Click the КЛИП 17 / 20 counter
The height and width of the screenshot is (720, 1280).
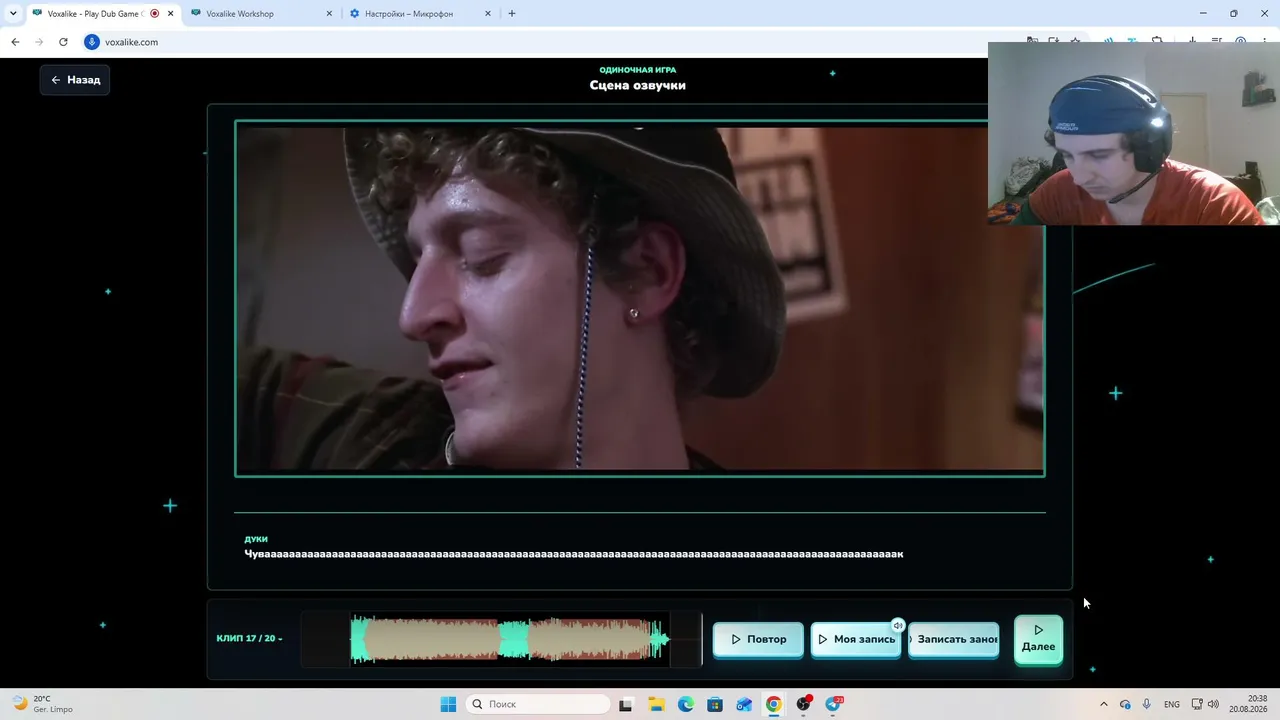[x=249, y=638]
